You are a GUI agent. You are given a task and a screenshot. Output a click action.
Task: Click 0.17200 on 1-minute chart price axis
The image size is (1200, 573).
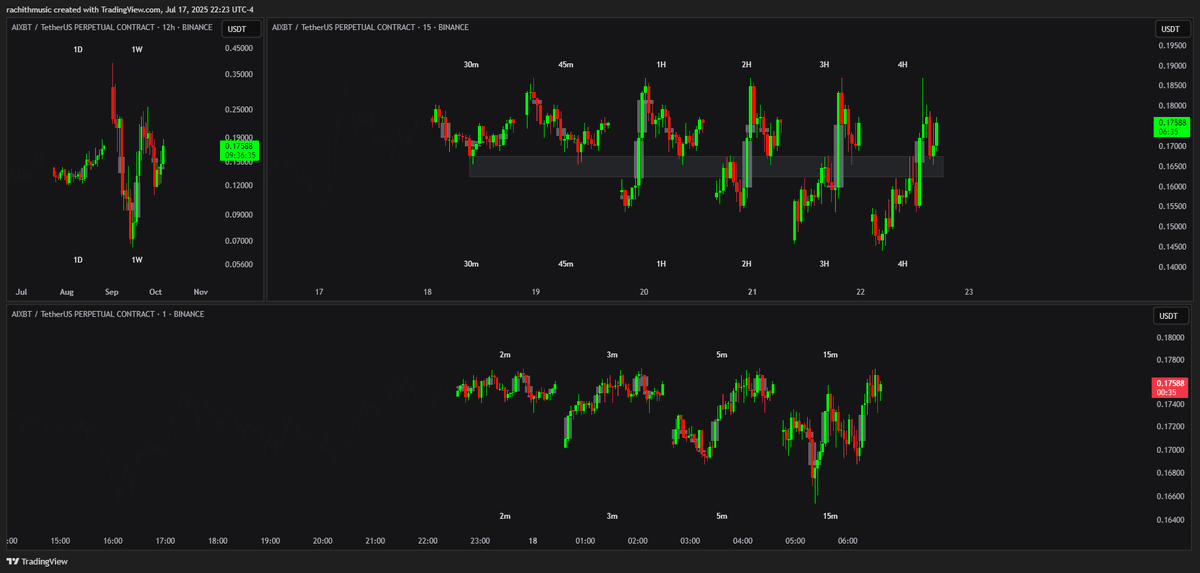[1172, 427]
